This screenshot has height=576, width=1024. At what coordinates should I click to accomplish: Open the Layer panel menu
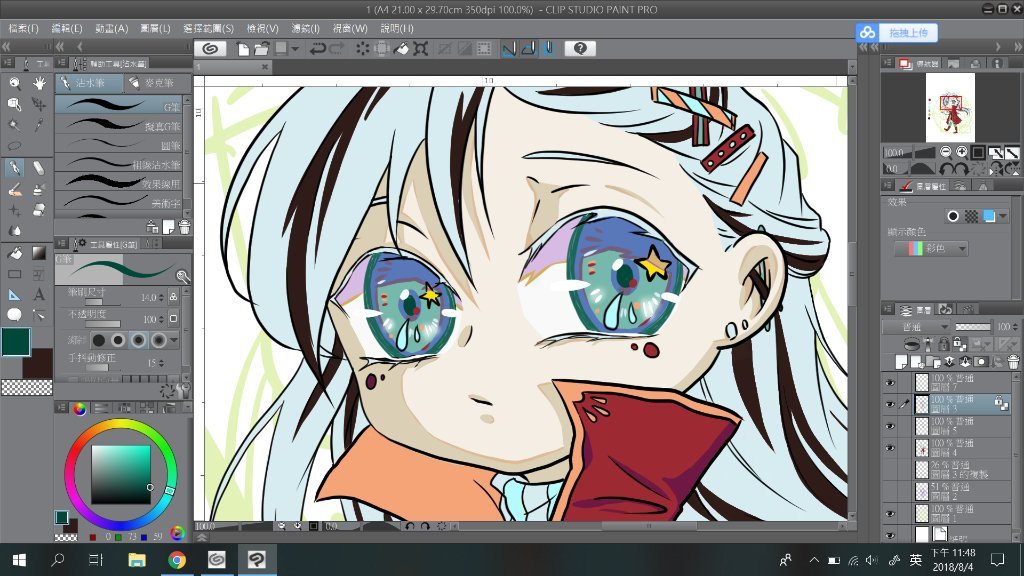tap(887, 309)
